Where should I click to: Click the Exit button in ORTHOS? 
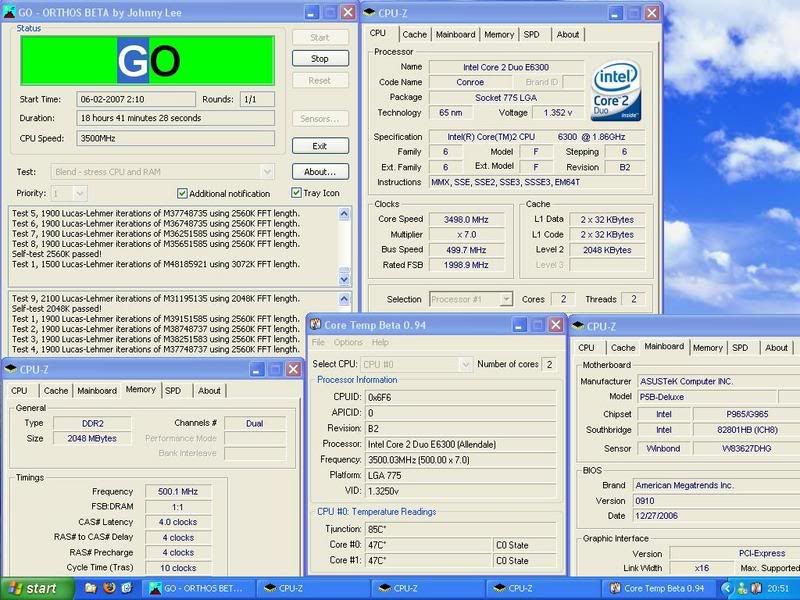[x=320, y=146]
